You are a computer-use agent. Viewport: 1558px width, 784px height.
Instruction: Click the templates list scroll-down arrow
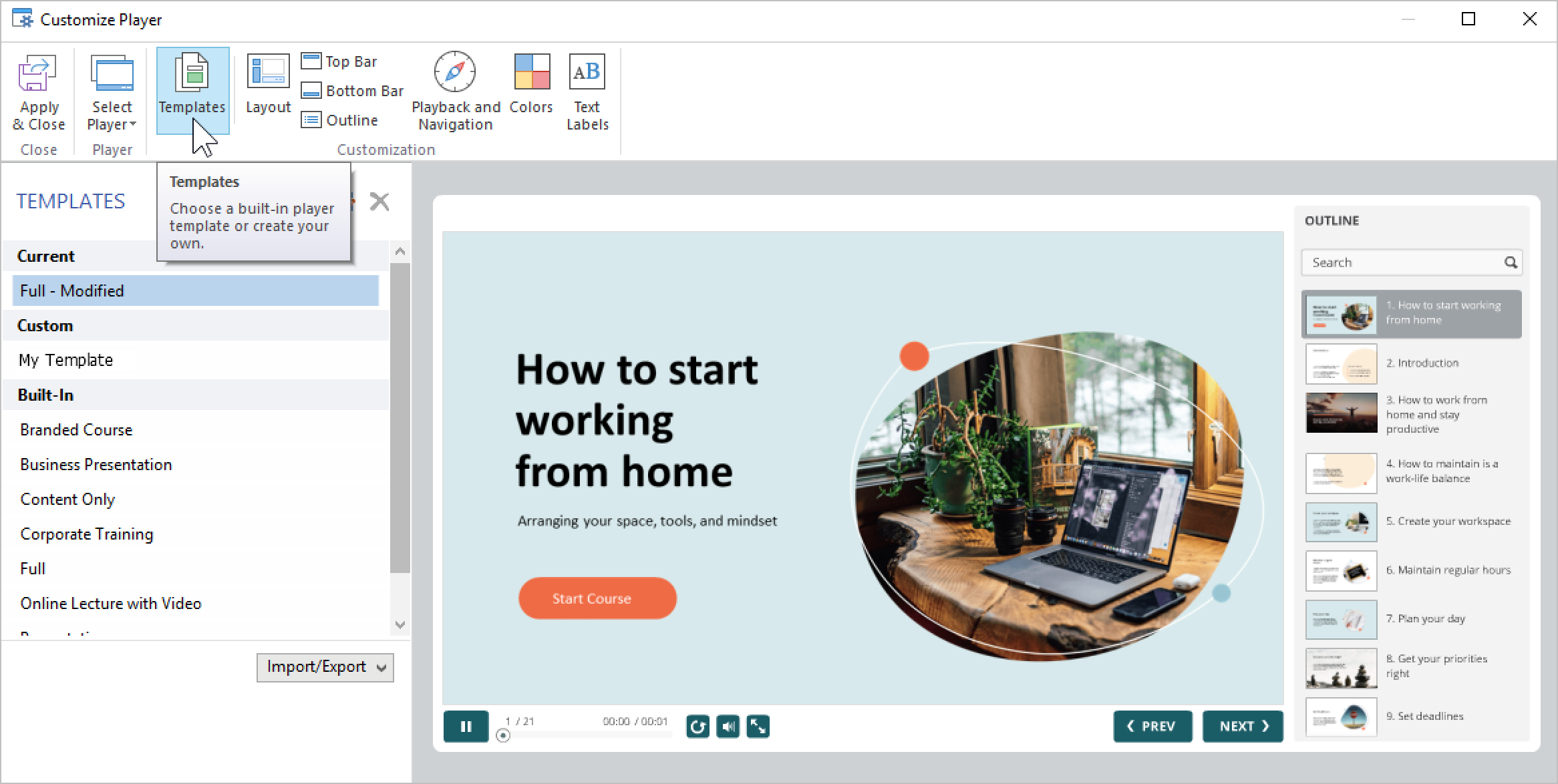[x=400, y=625]
